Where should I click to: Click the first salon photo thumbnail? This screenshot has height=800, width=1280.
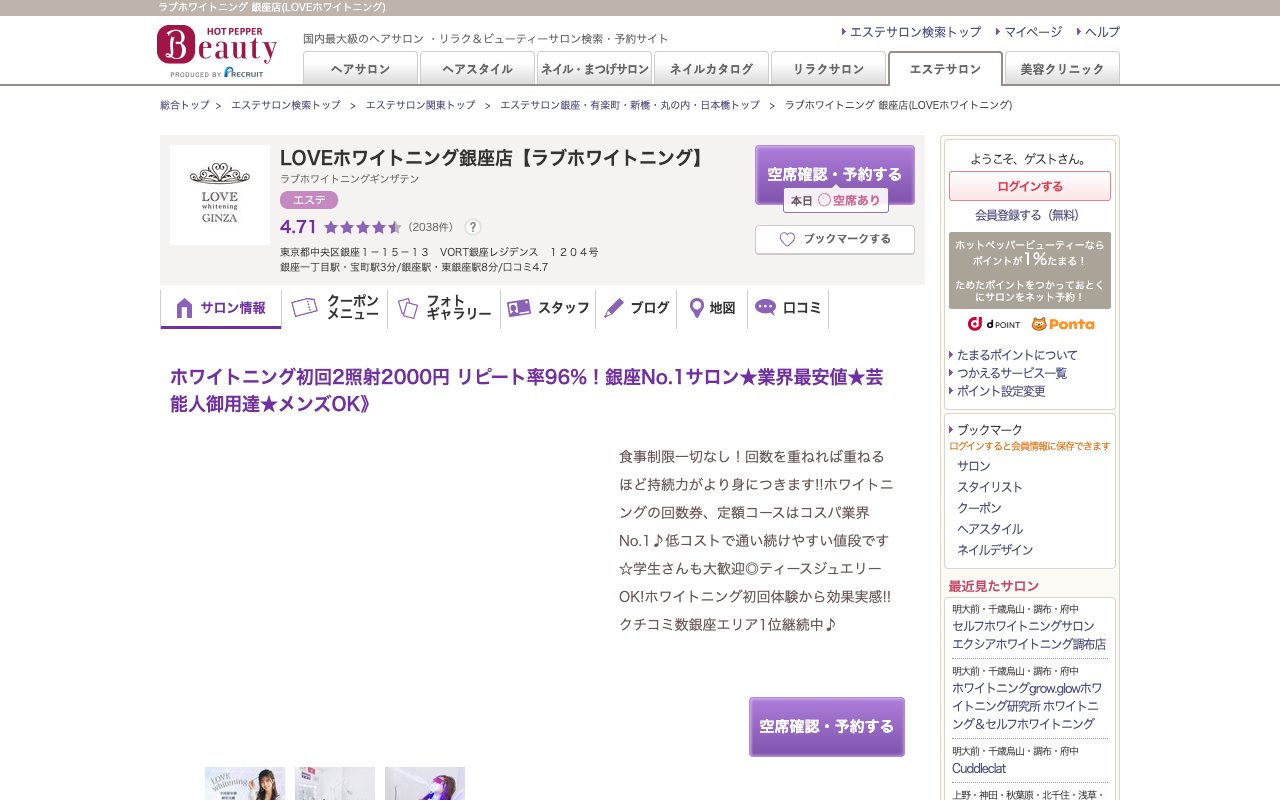(244, 784)
